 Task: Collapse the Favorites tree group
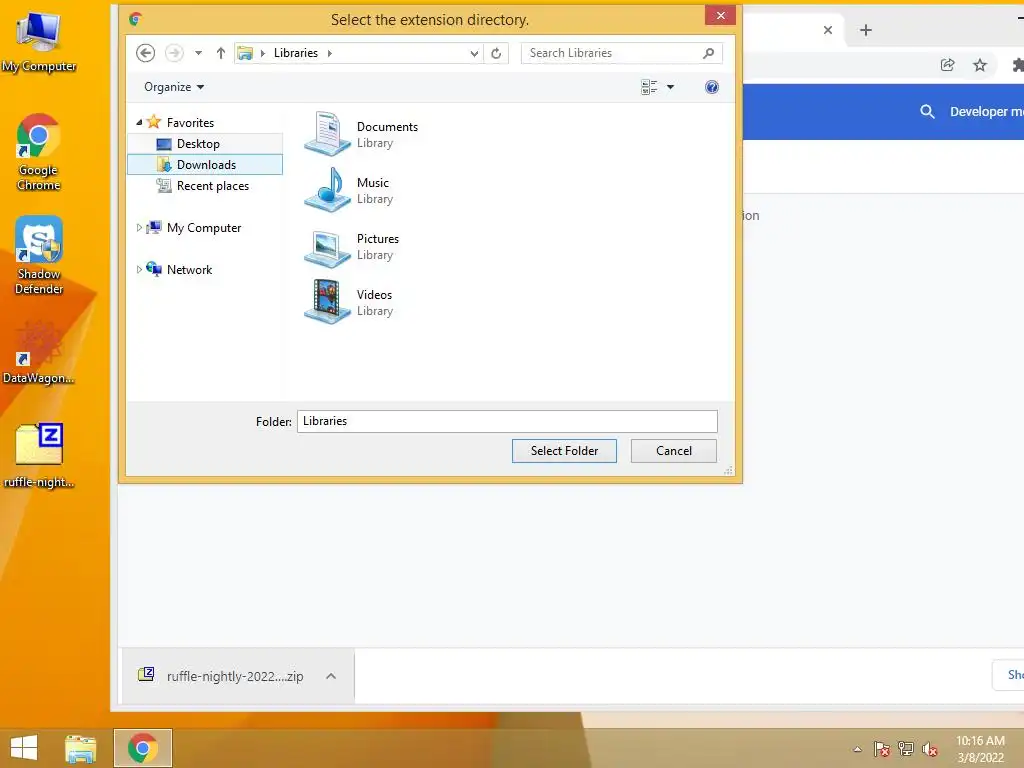point(139,122)
